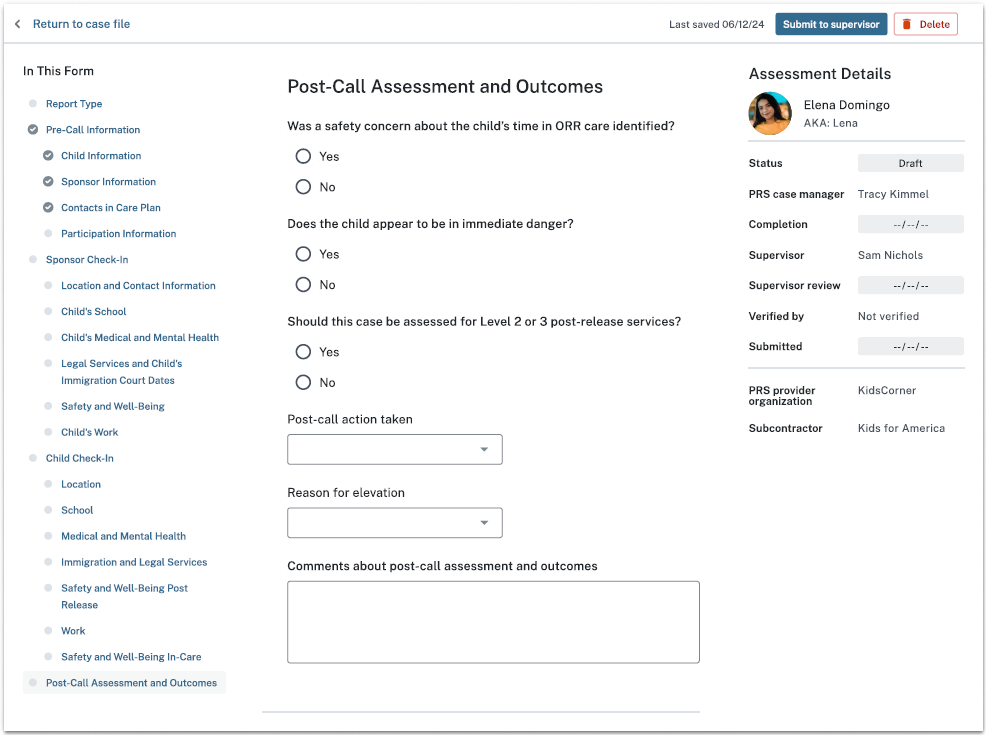This screenshot has width=986, height=735.
Task: Submit the form to supervisor
Action: tap(831, 24)
